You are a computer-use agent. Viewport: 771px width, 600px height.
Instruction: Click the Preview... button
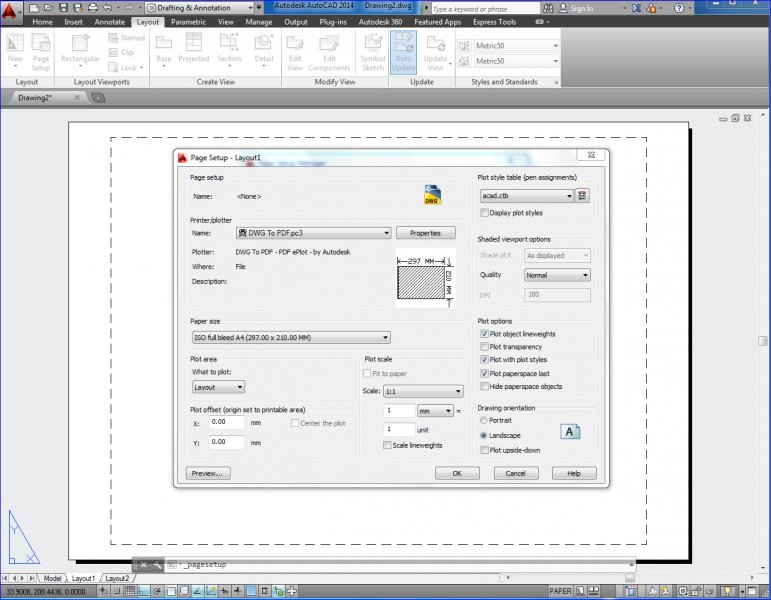point(208,474)
